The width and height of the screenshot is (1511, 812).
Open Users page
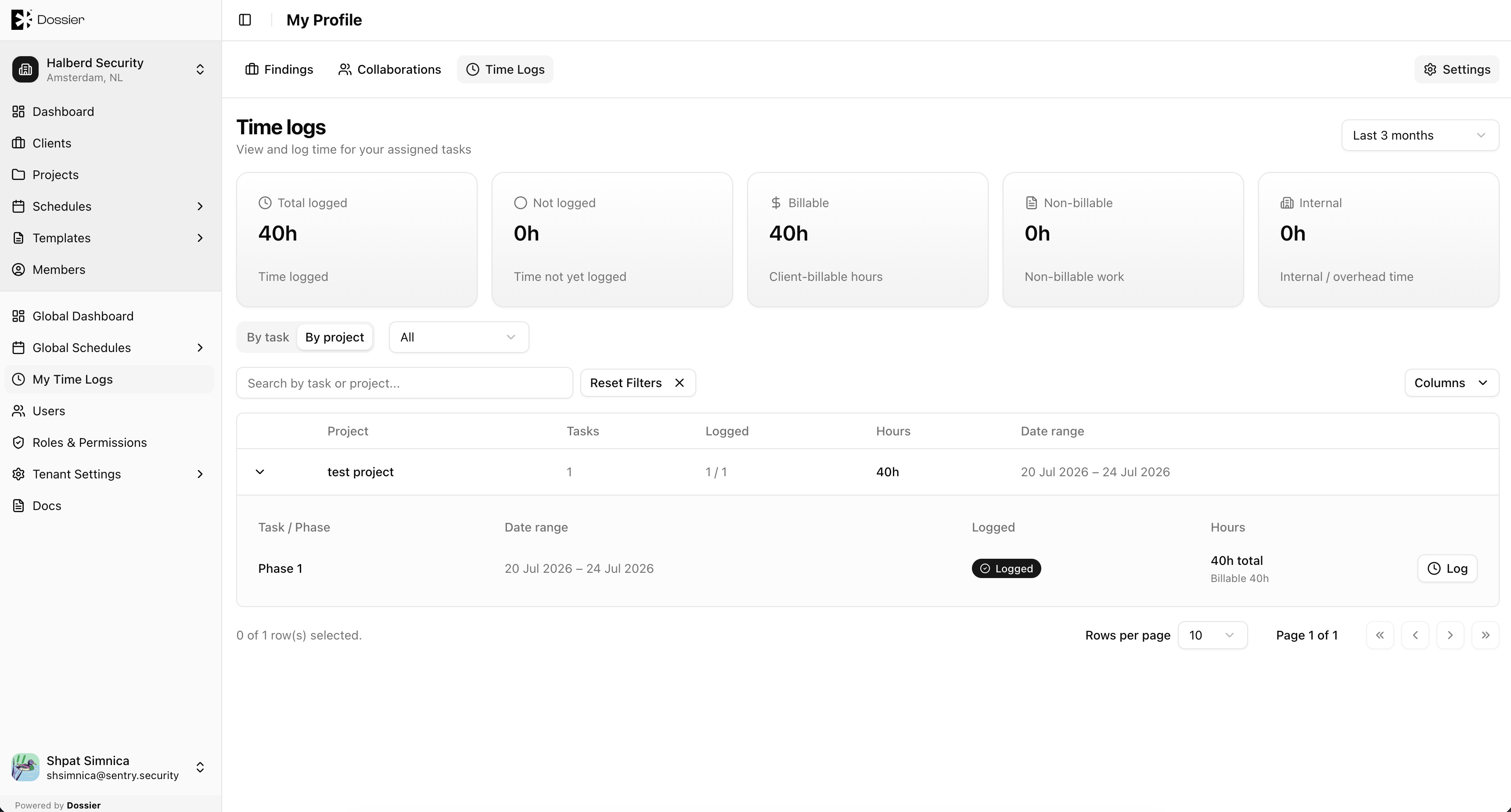click(110, 411)
